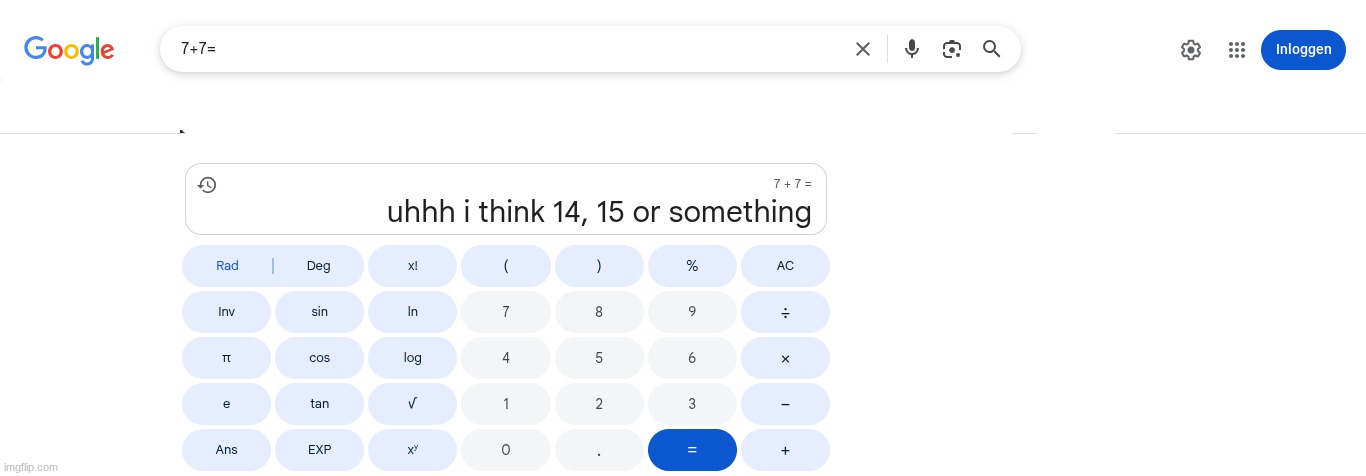This screenshot has width=1366, height=476.
Task: Clear the search box with the X icon
Action: 863,49
